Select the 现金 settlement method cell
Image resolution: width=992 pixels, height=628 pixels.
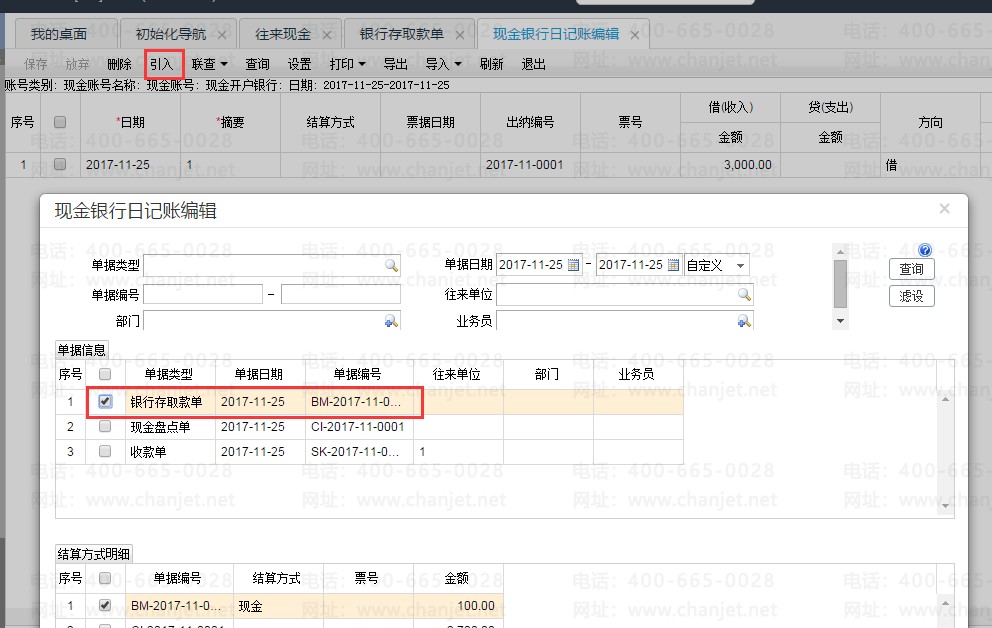pos(278,606)
